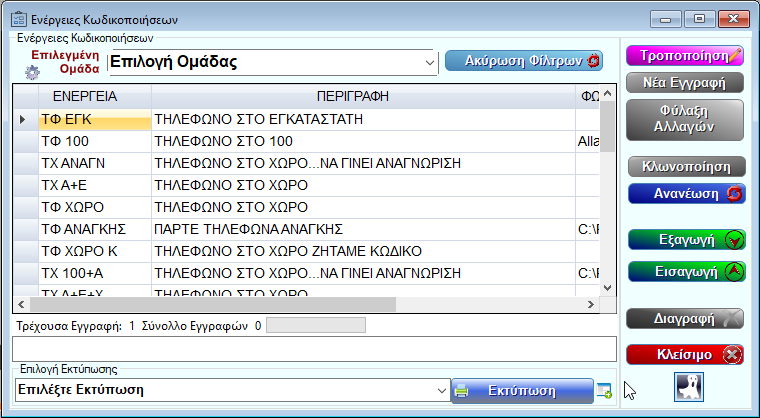The height and width of the screenshot is (418, 760).
Task: Expand the Επιλέξτε Εκτύπωση dropdown
Action: coord(441,390)
